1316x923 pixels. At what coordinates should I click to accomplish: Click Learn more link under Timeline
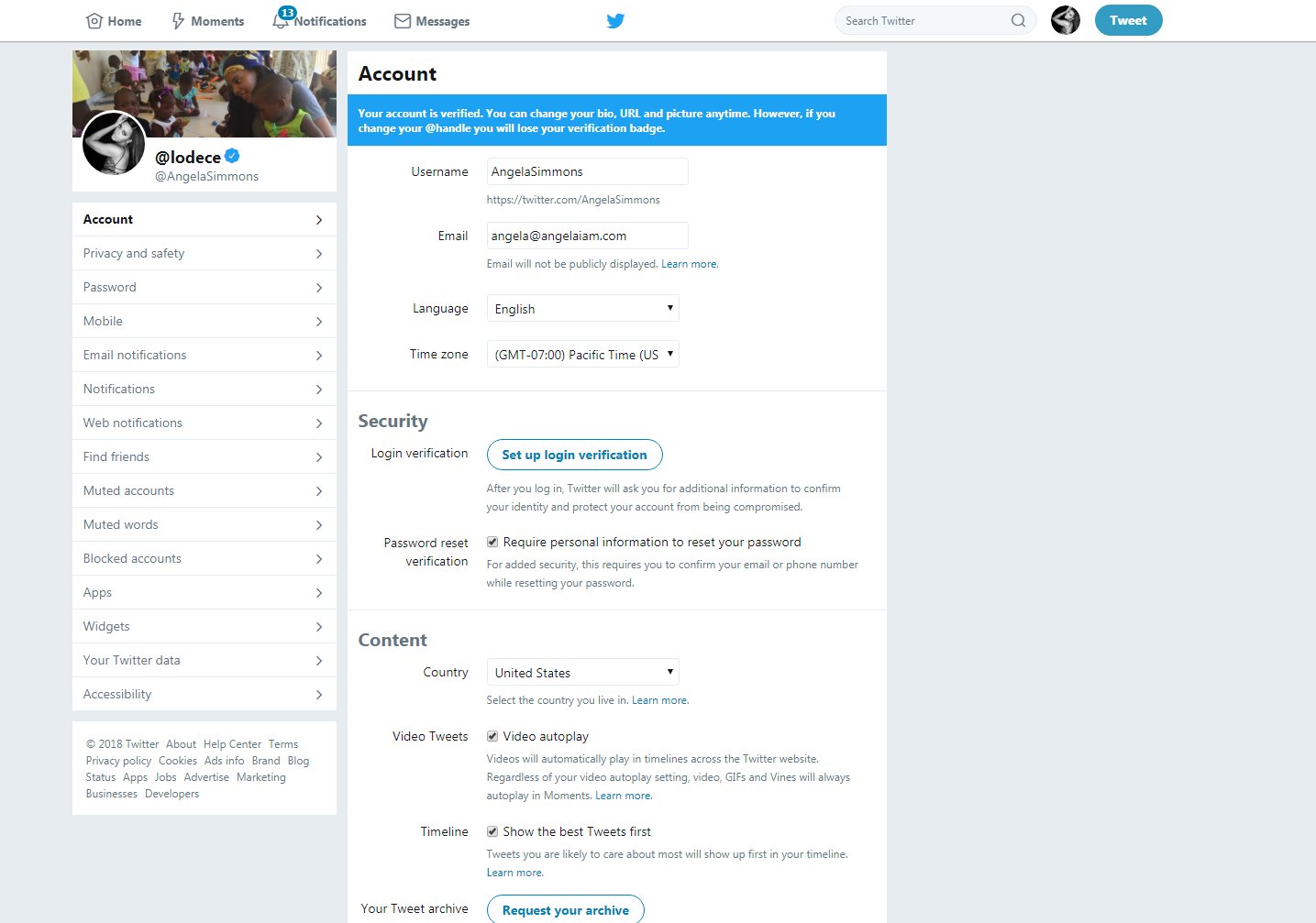coord(515,873)
